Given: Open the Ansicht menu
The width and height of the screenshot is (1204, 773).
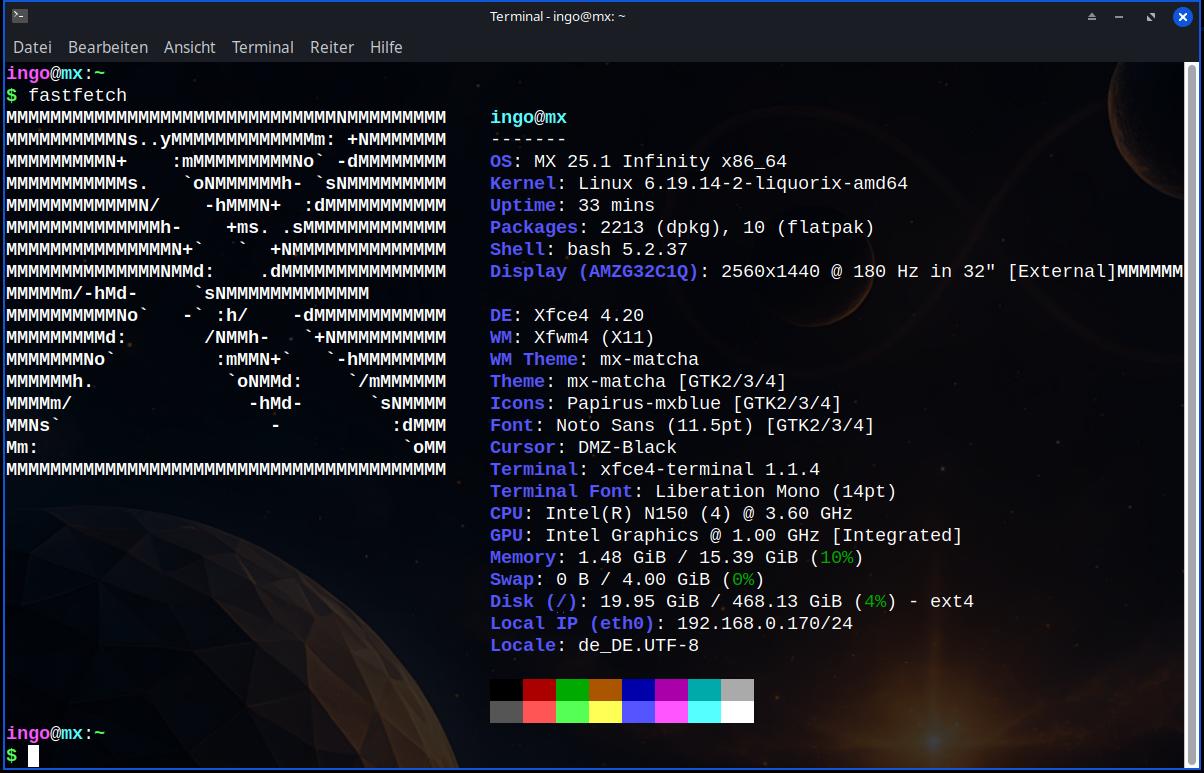Looking at the screenshot, I should 190,47.
